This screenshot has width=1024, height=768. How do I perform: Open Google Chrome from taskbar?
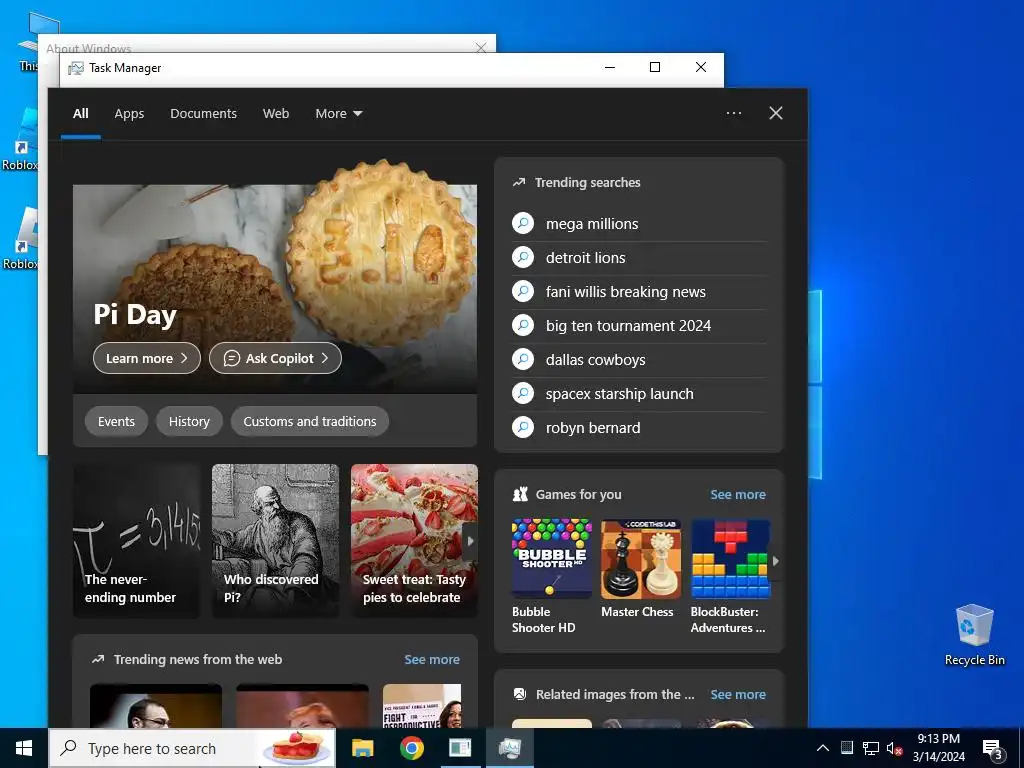pyautogui.click(x=411, y=748)
